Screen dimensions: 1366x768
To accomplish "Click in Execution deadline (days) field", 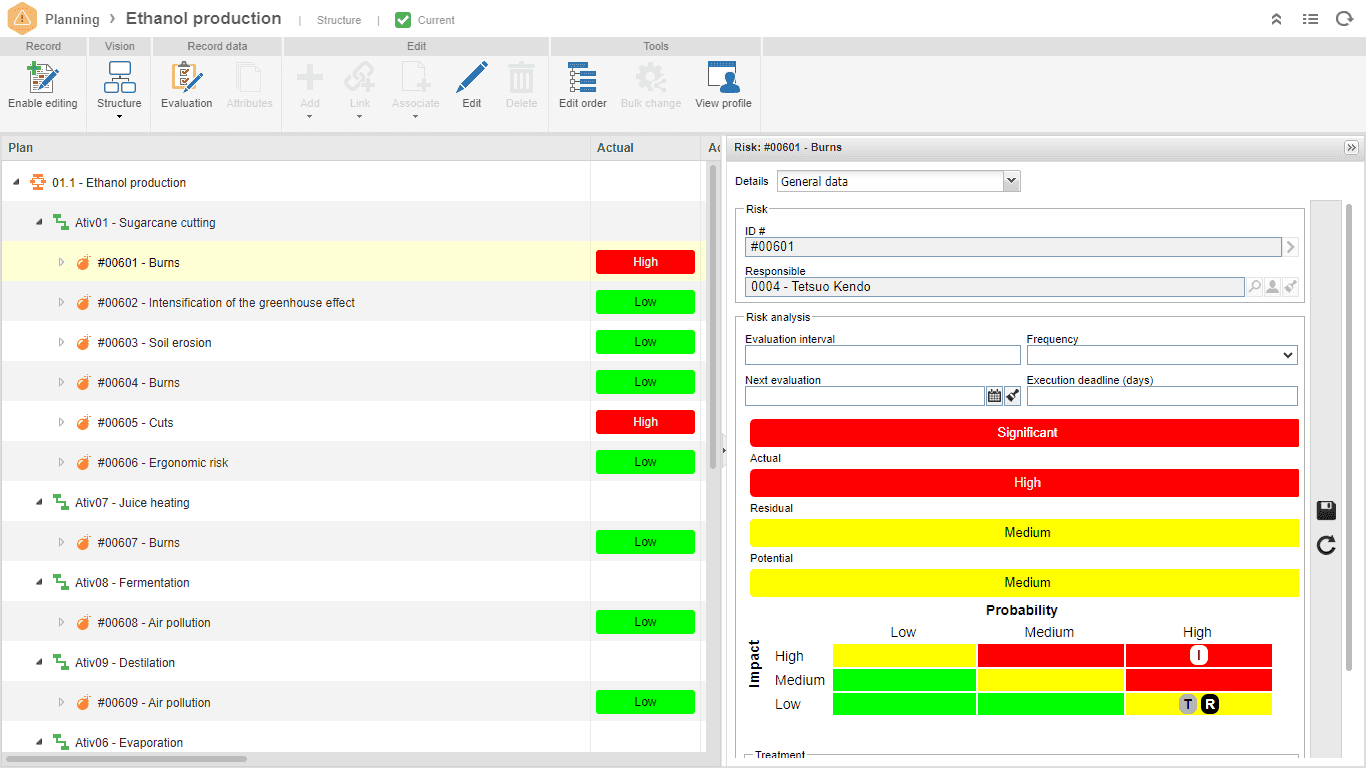I will 1162,396.
